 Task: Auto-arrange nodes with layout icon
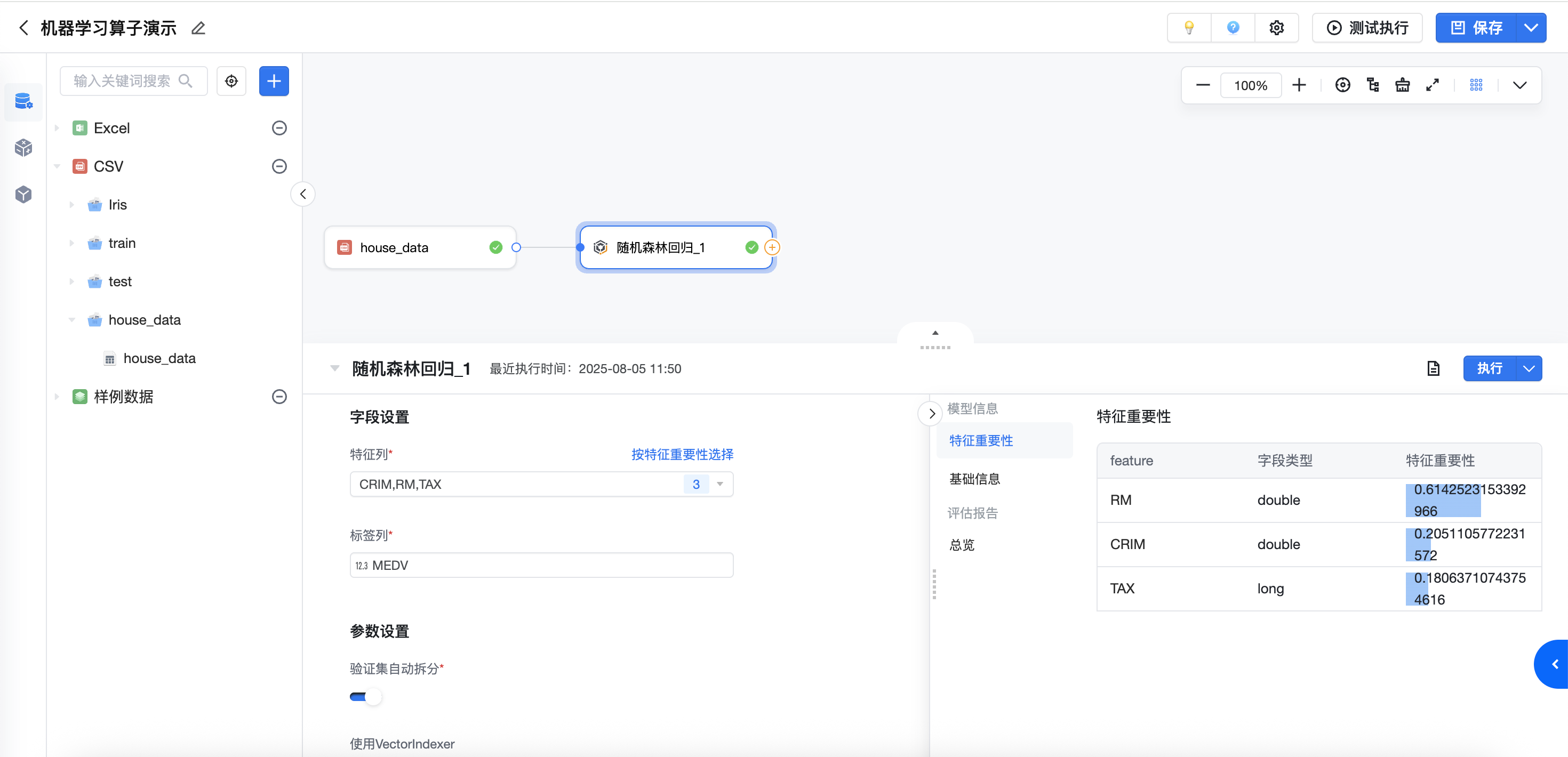[x=1373, y=85]
